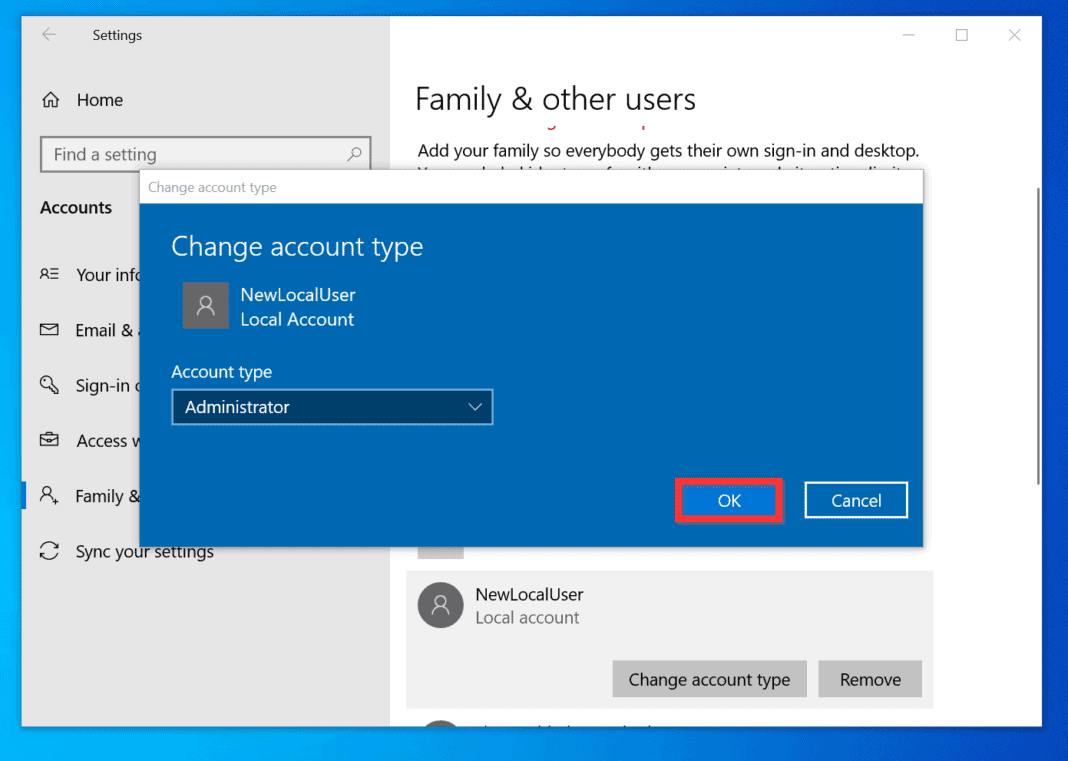Remove the NewLocalUser account
Screen dimensions: 1068x761
pyautogui.click(x=870, y=678)
